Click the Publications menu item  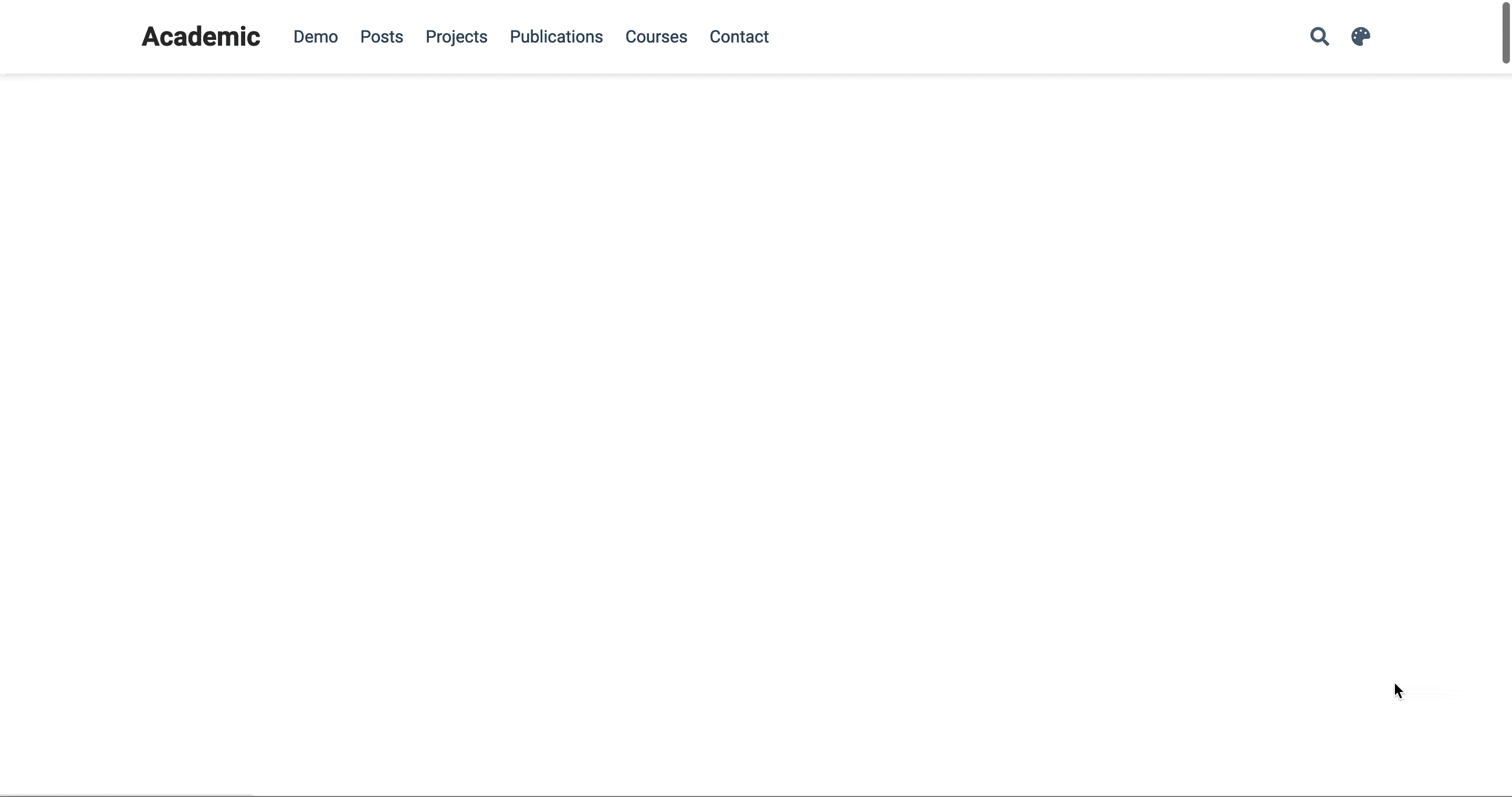(556, 36)
